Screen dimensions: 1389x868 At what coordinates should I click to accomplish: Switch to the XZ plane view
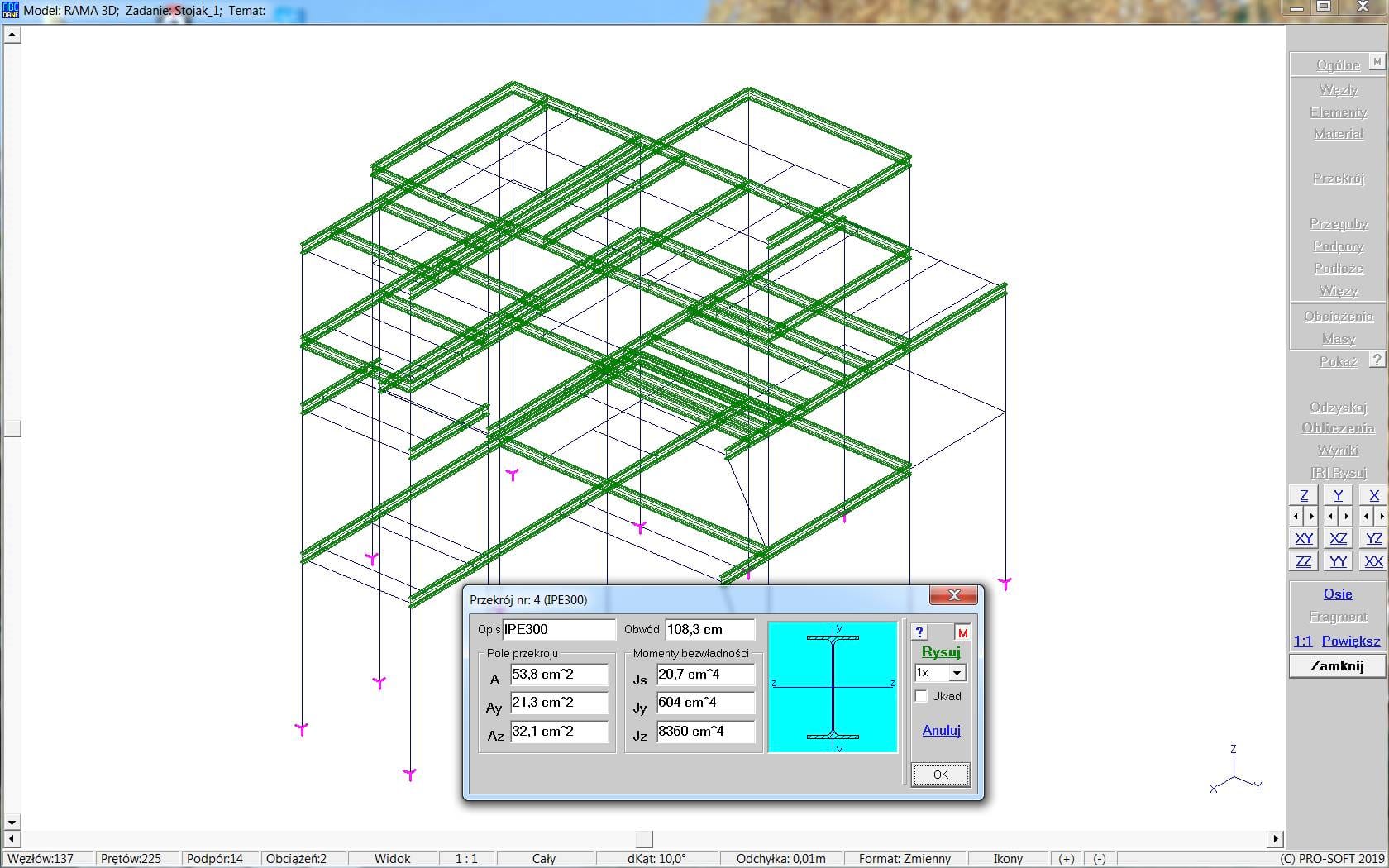coord(1338,538)
